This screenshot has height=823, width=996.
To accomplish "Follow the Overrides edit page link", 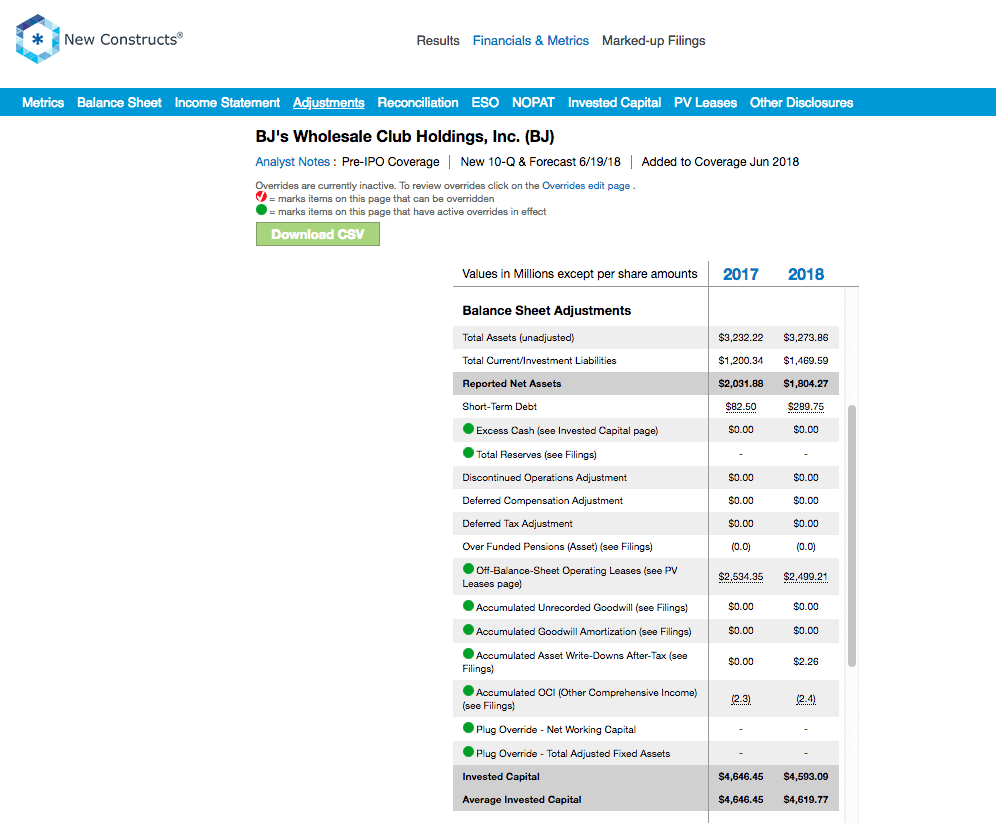I will [x=586, y=185].
